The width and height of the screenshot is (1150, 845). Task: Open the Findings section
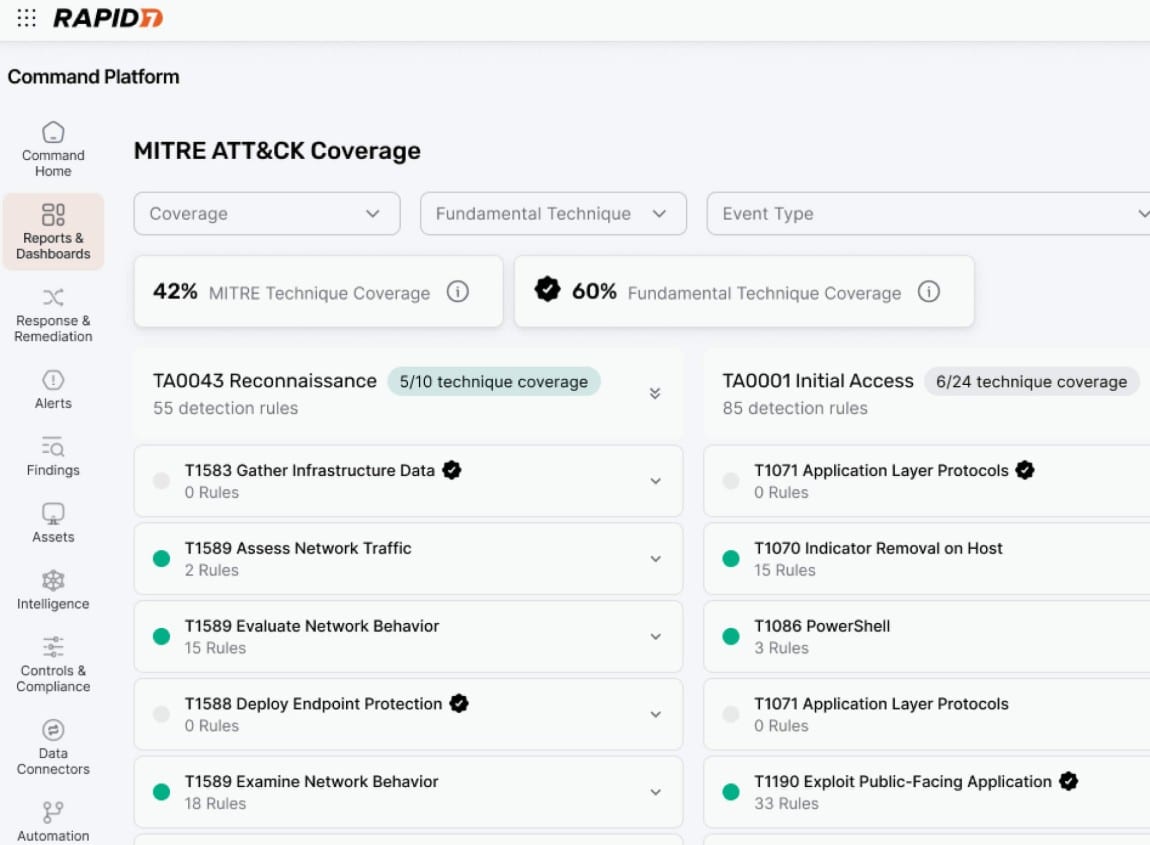tap(53, 456)
